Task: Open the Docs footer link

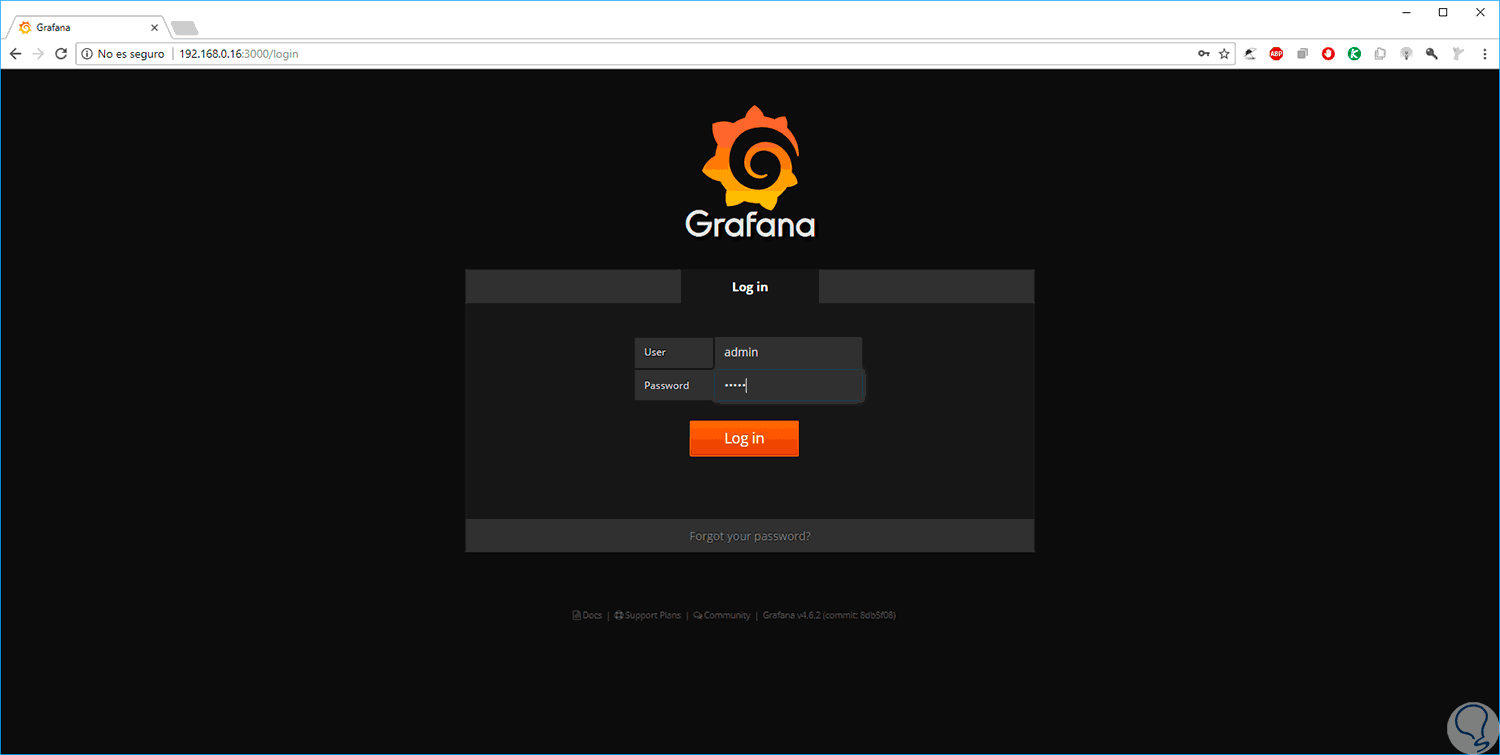Action: pos(587,615)
